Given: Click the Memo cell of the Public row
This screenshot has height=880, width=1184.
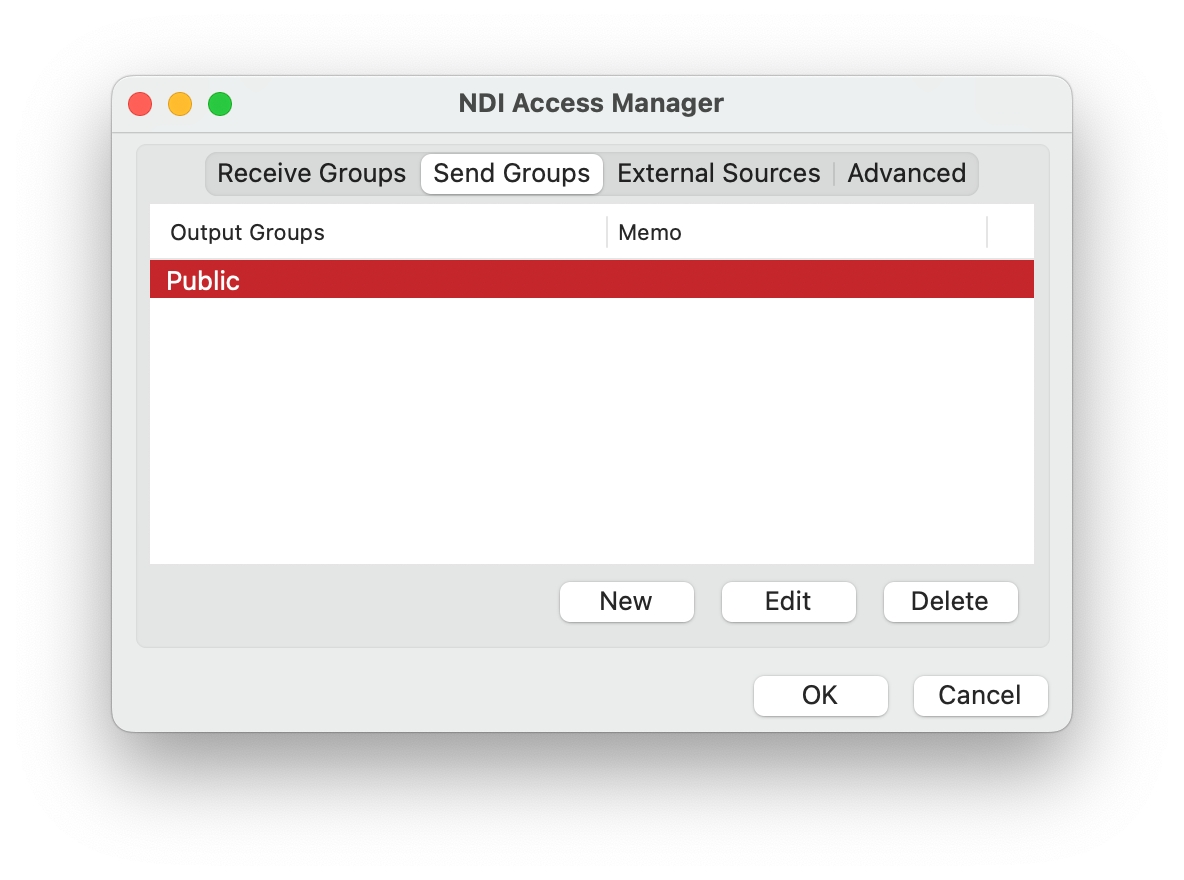Looking at the screenshot, I should (x=795, y=280).
